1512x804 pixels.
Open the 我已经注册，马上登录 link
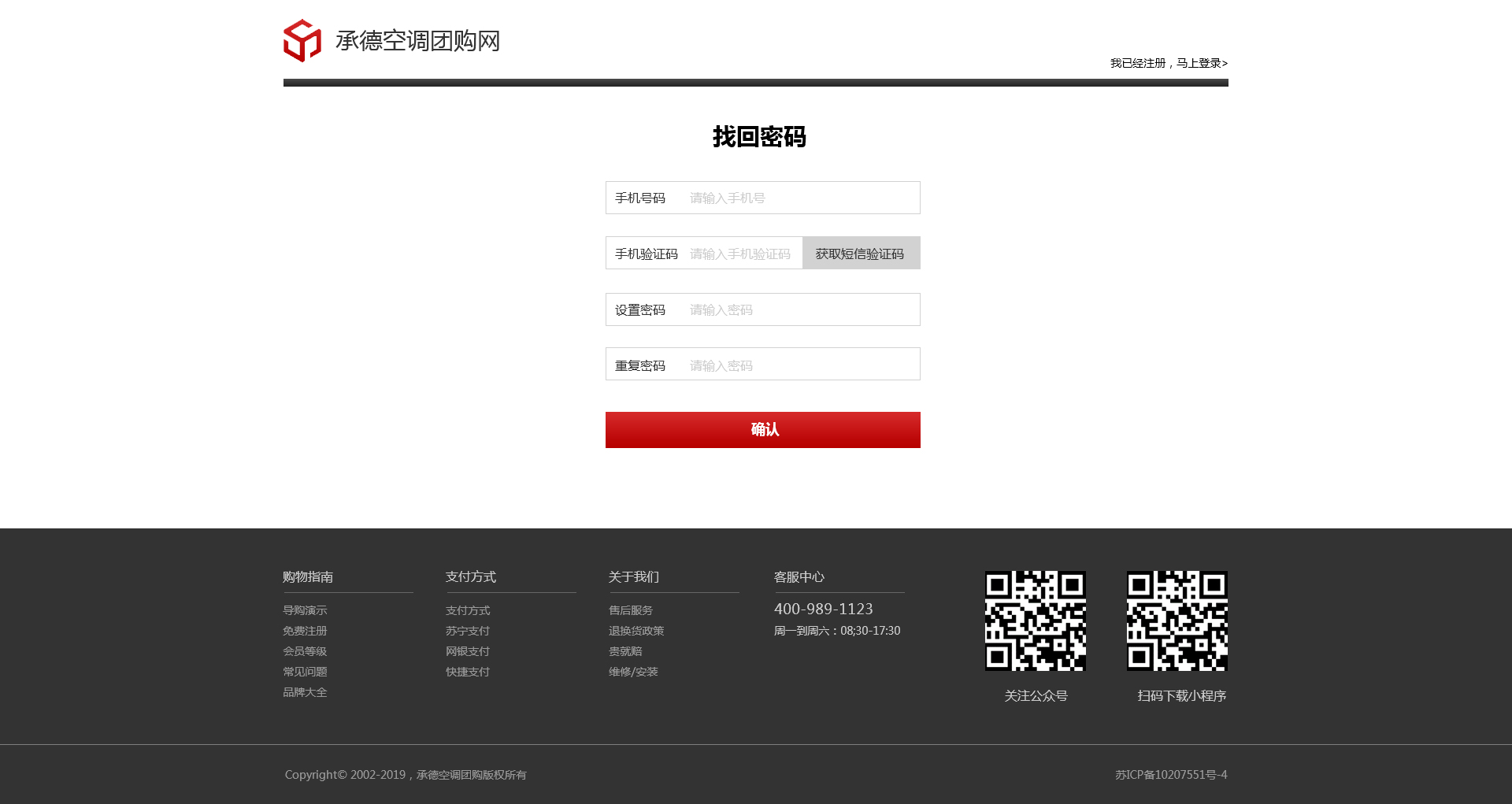1169,63
